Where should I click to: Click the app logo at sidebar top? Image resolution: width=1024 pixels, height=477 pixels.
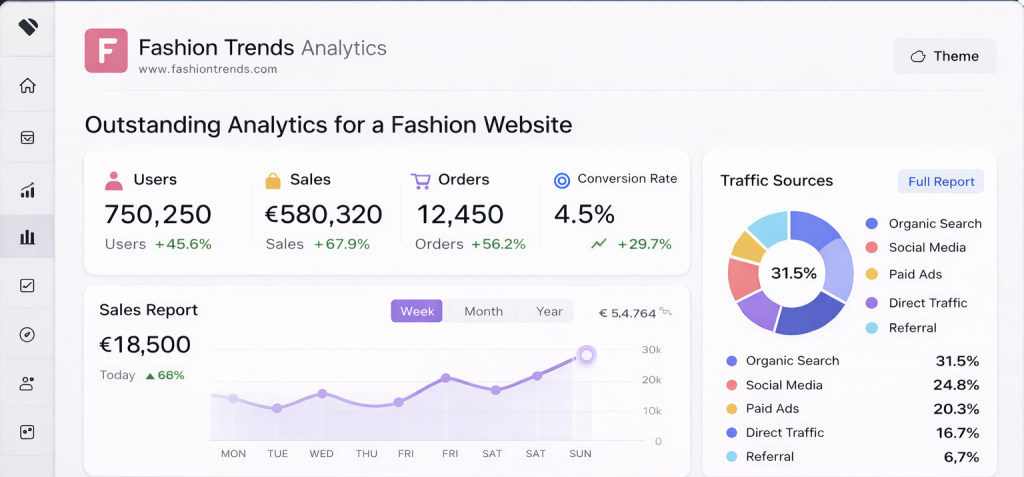28,27
